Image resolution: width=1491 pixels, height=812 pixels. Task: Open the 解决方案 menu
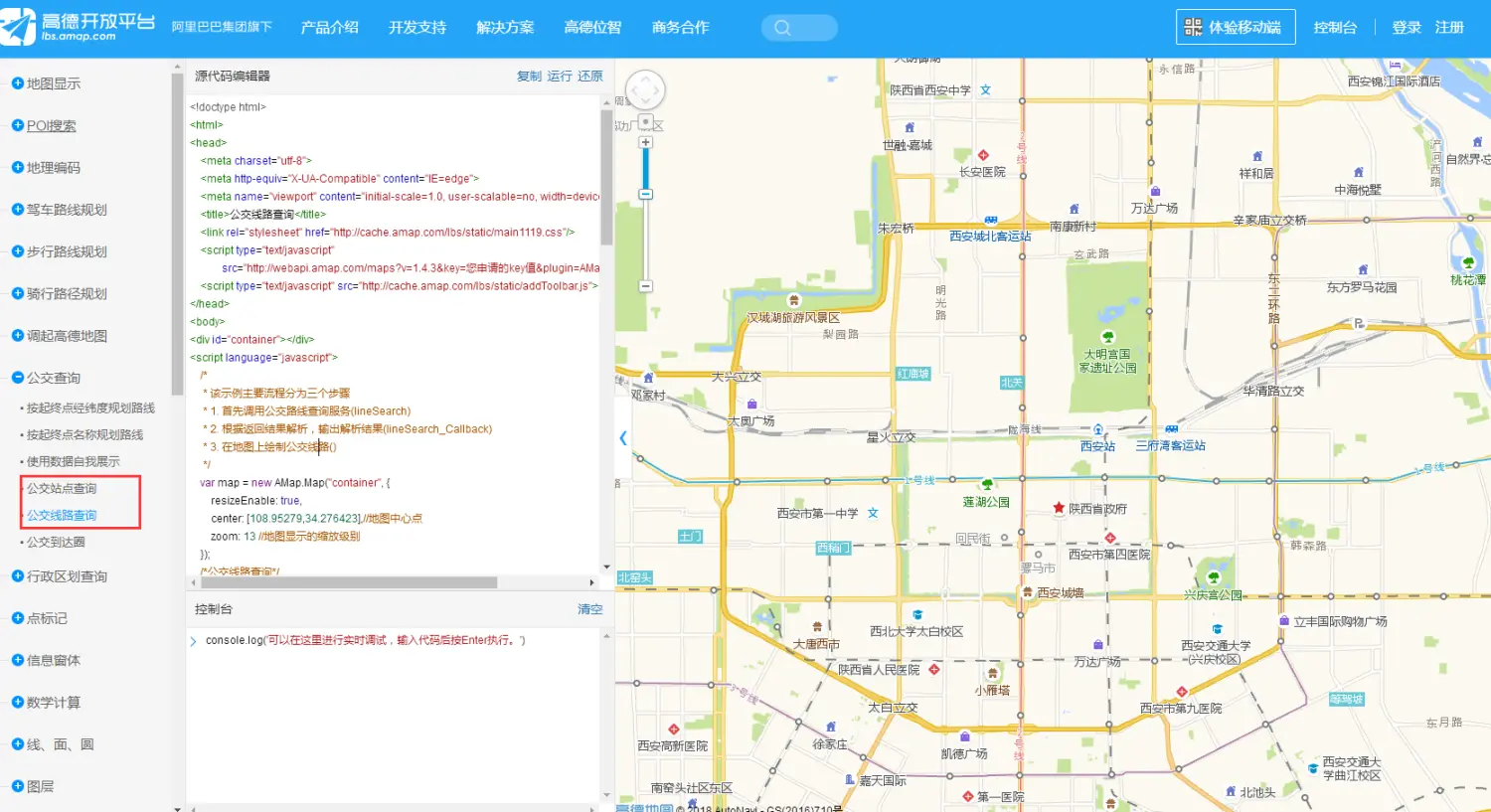point(505,28)
